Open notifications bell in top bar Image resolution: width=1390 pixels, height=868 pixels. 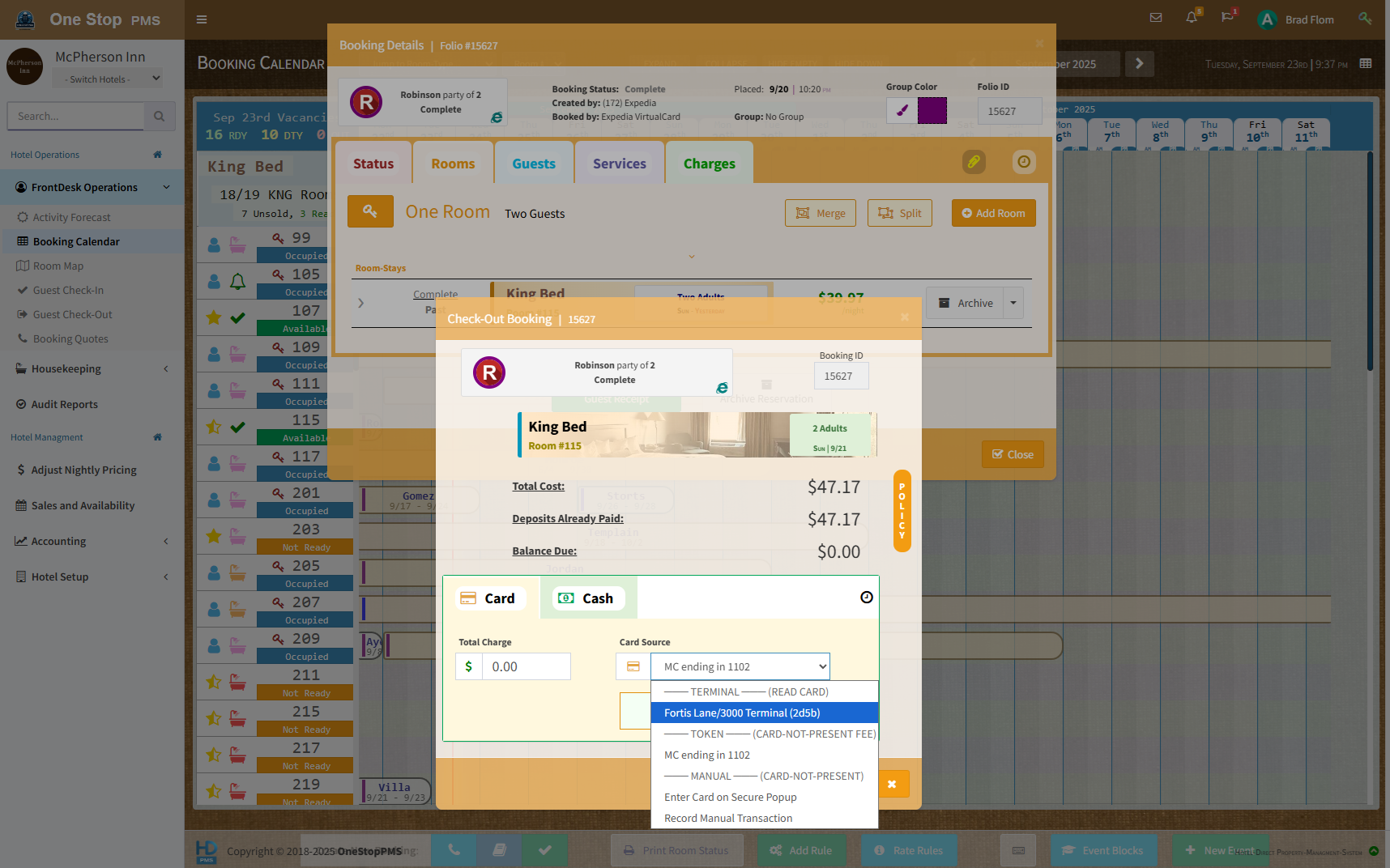tap(1192, 18)
